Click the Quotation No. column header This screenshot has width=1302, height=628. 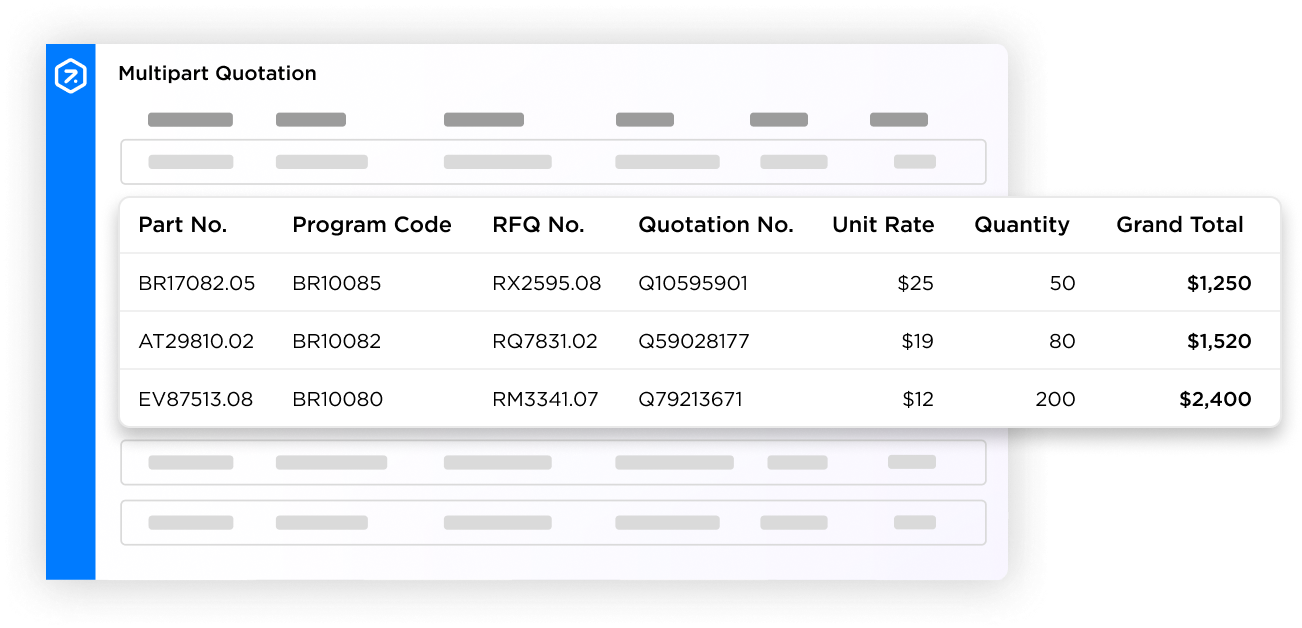[x=716, y=225]
